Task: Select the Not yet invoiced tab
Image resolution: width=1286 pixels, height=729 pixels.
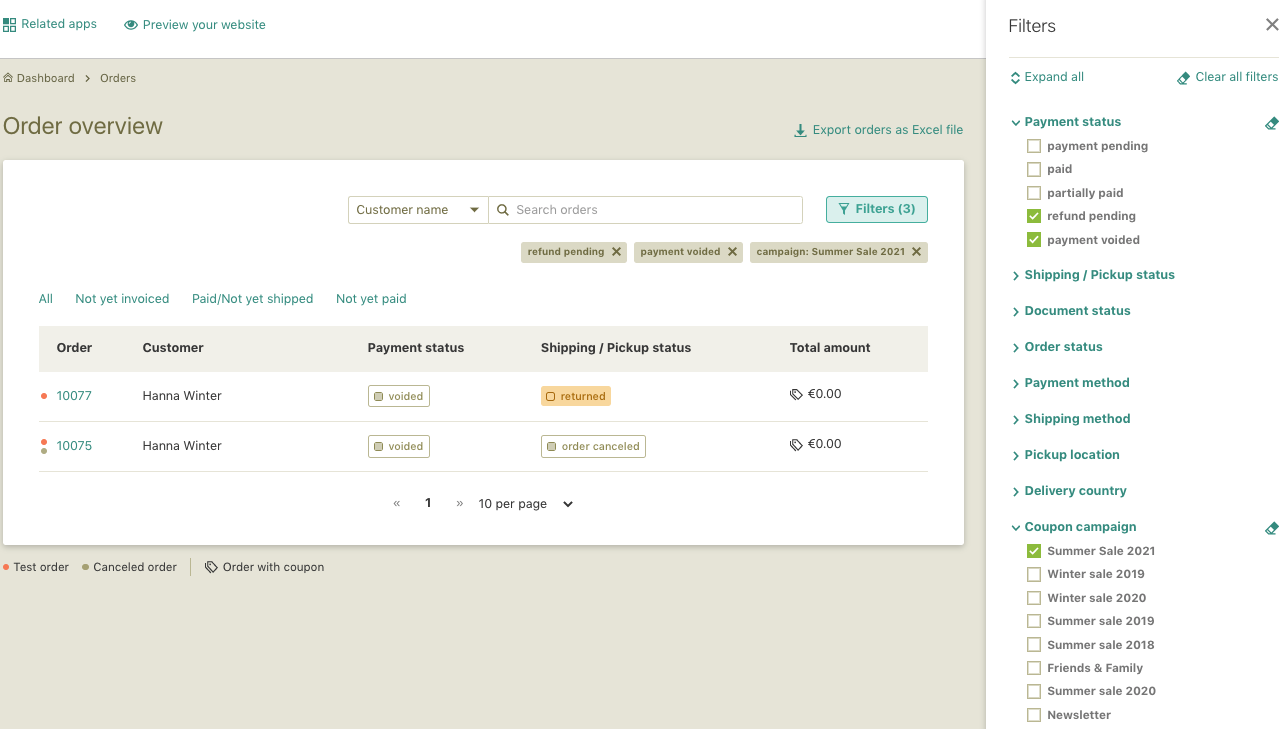Action: point(122,299)
